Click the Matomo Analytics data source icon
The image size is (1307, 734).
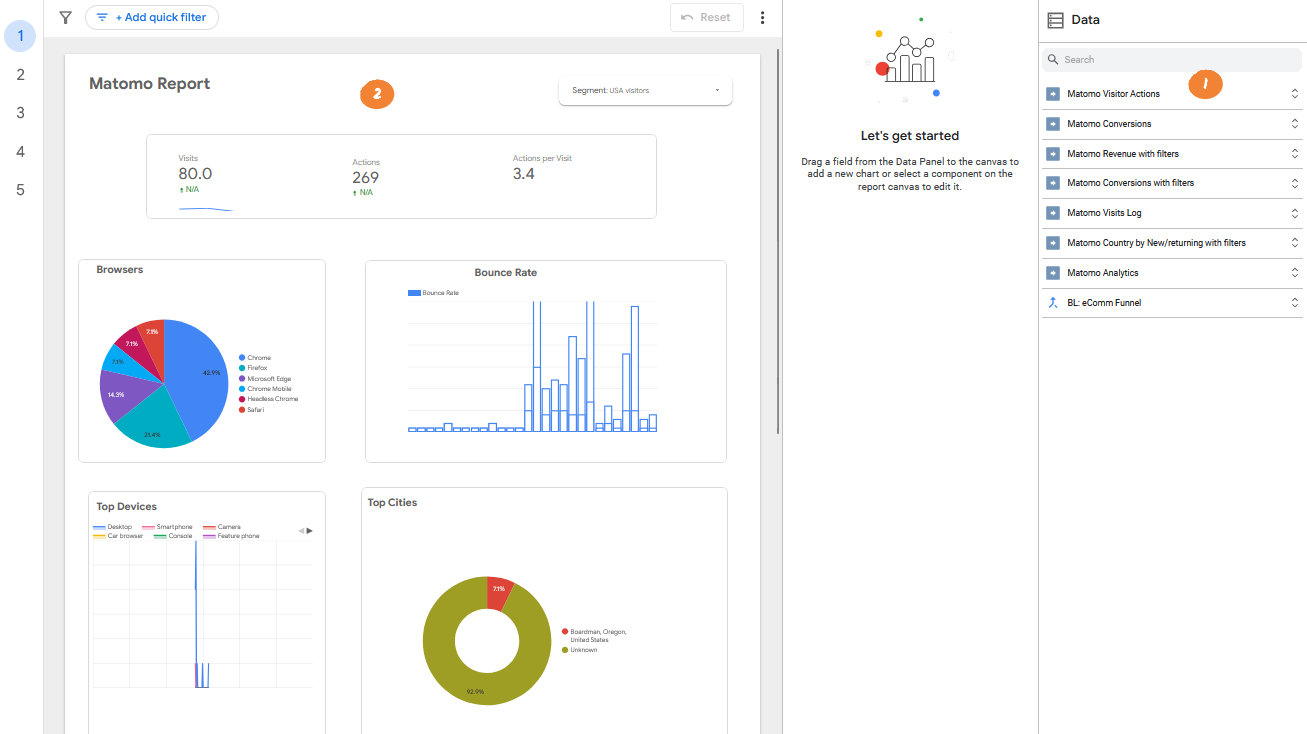[1053, 273]
